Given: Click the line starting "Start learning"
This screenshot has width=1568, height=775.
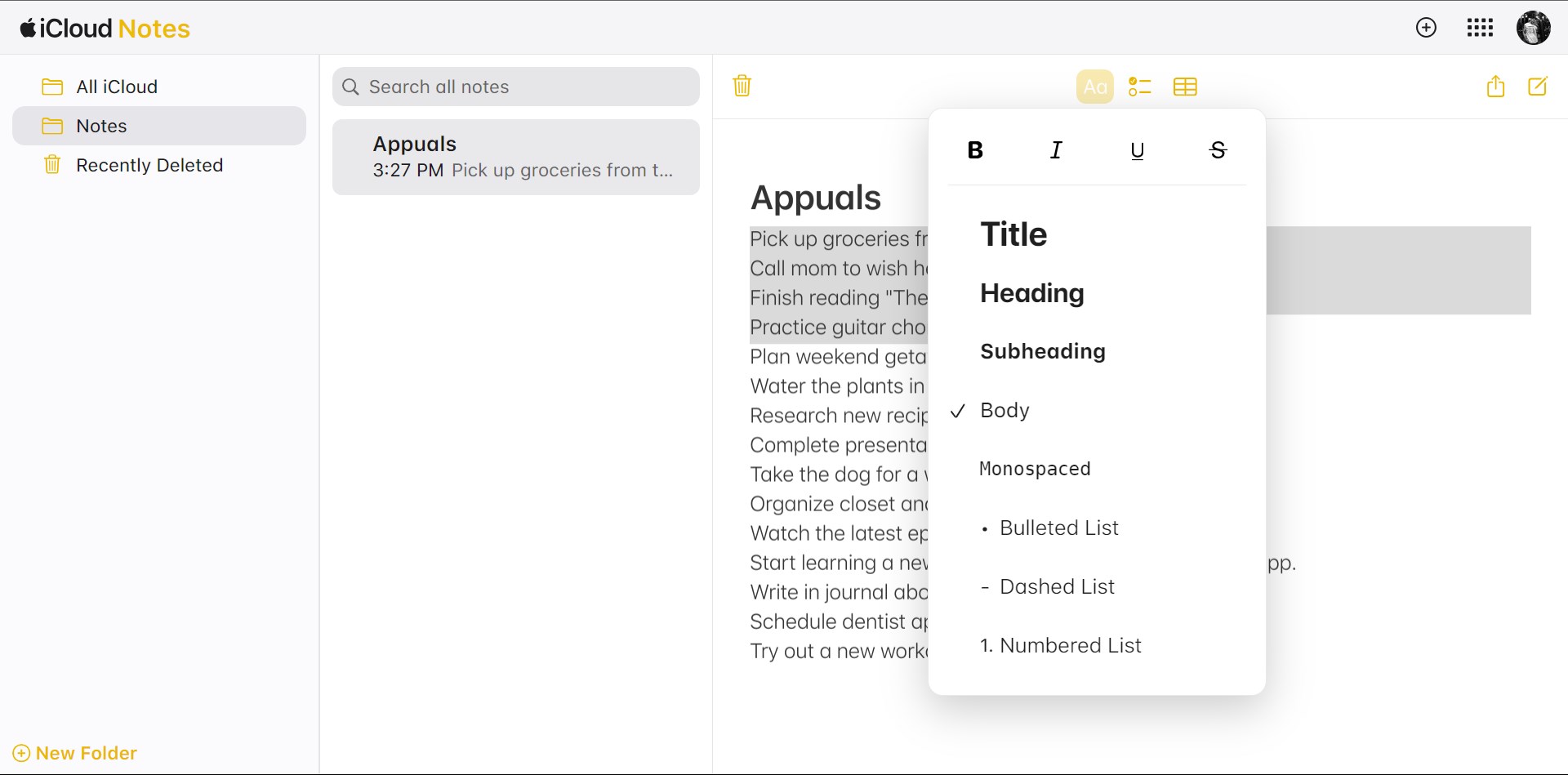Looking at the screenshot, I should pos(839,563).
